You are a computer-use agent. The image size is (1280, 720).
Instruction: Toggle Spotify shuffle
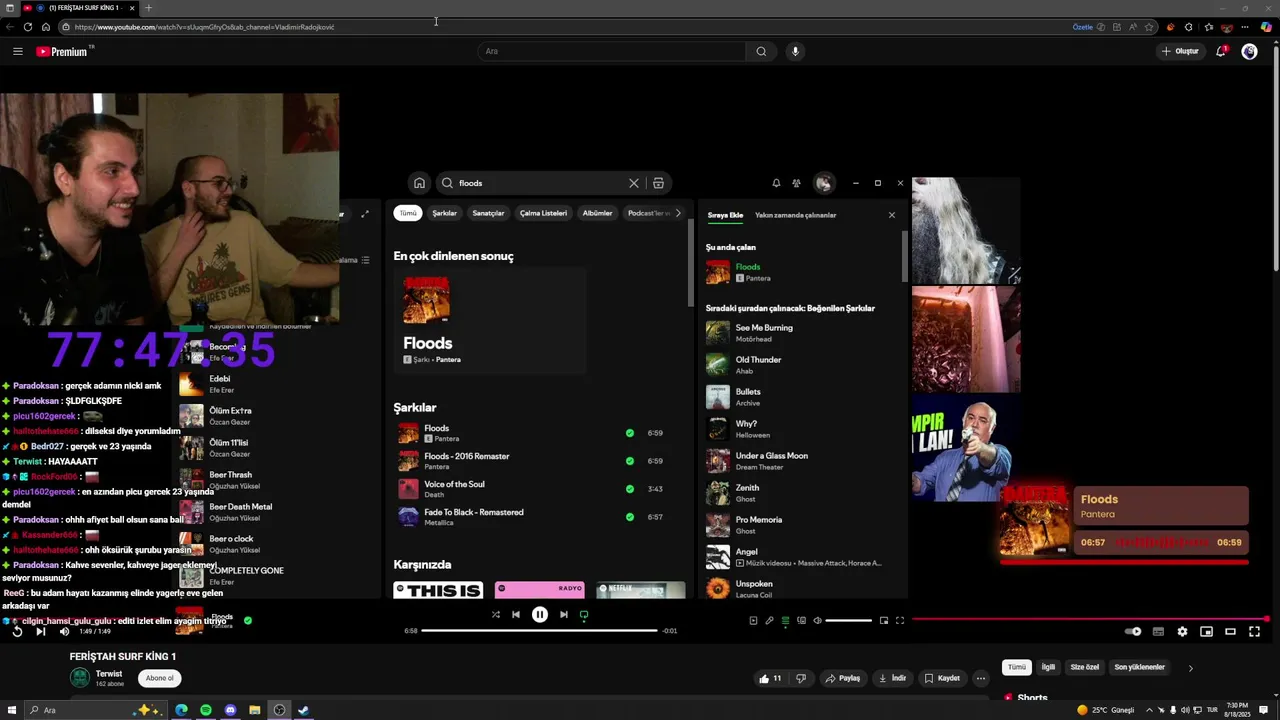(495, 615)
